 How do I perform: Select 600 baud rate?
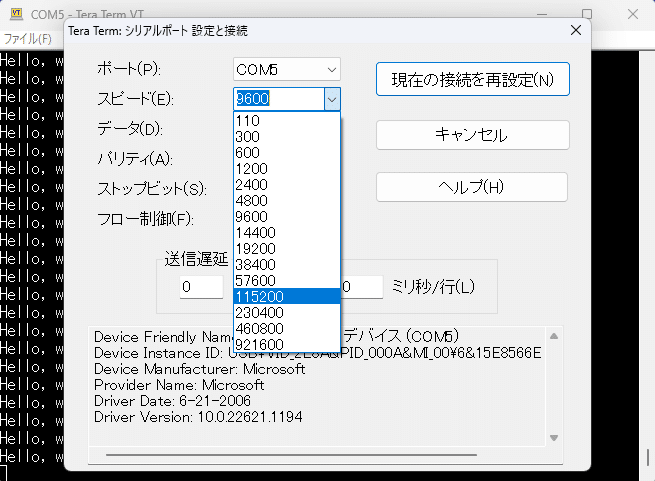[287, 153]
